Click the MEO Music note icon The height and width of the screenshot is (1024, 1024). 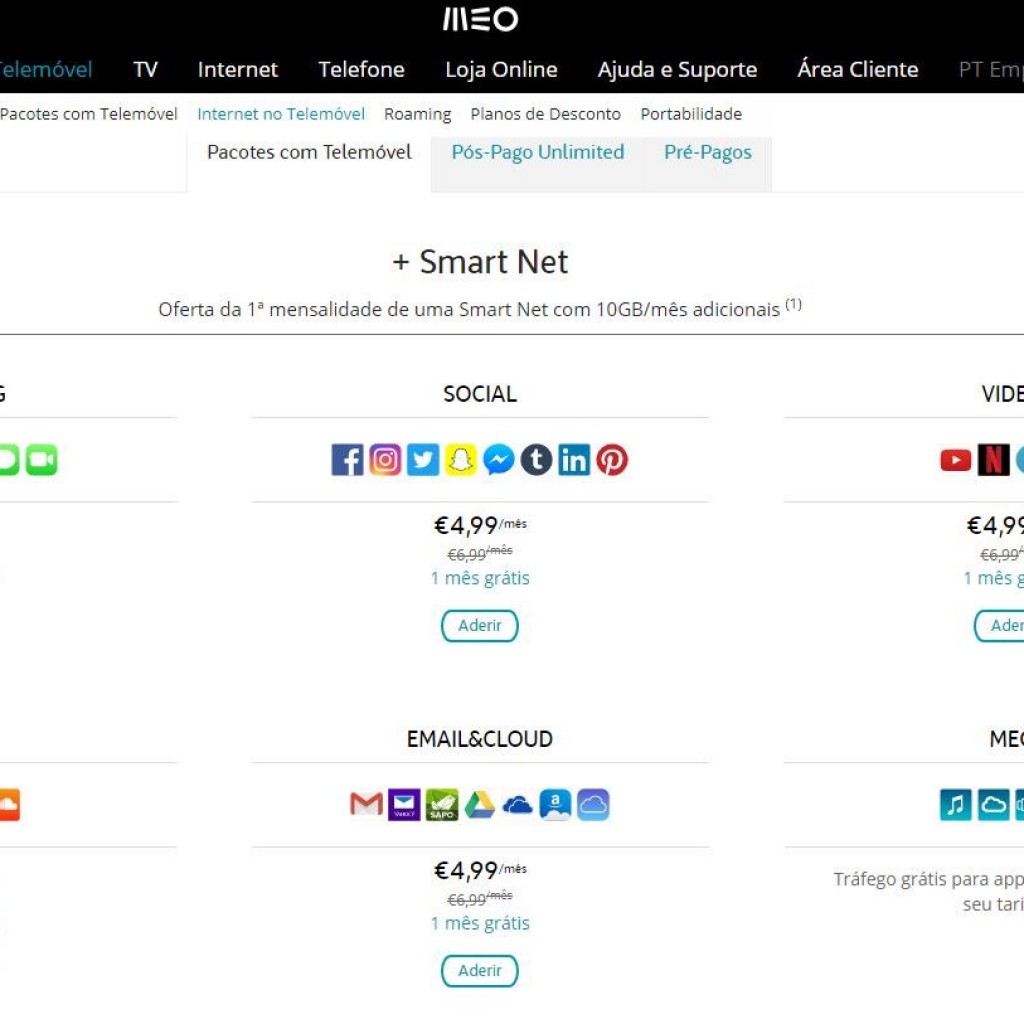click(956, 805)
